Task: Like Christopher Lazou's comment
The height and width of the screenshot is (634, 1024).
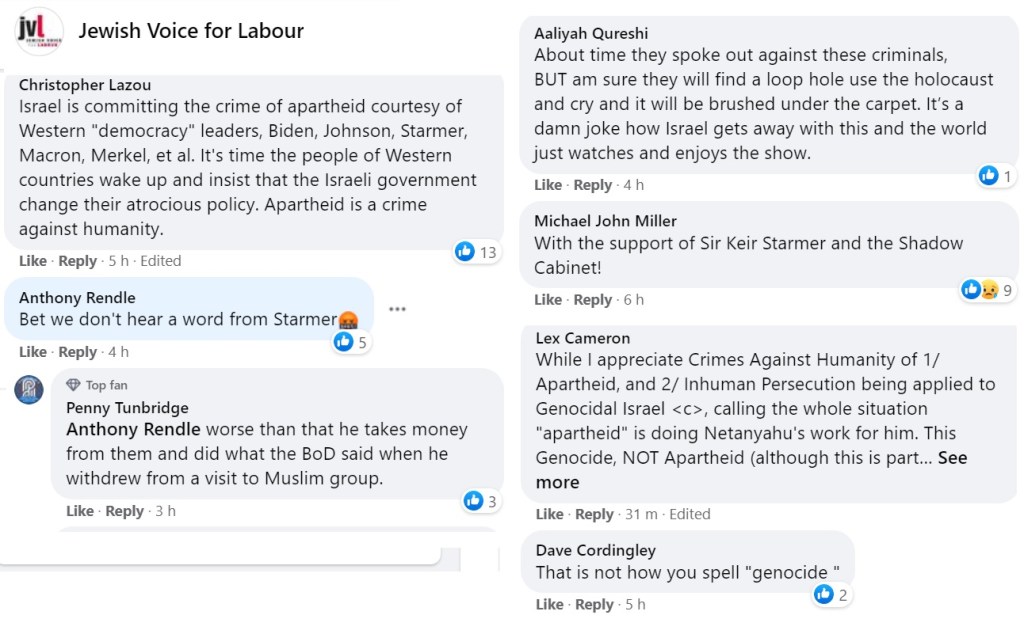Action: tap(33, 261)
